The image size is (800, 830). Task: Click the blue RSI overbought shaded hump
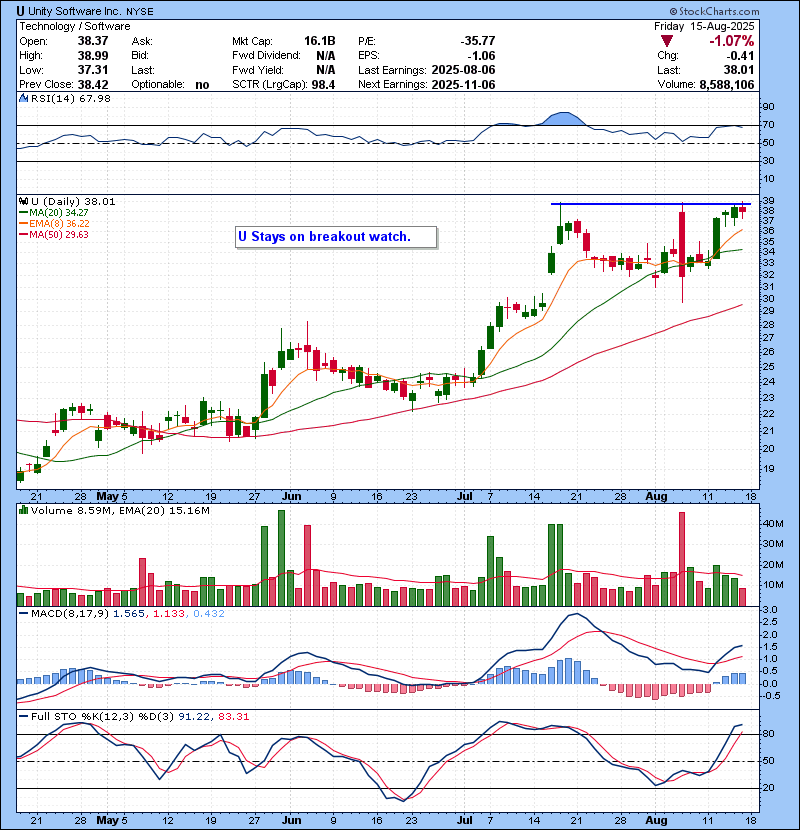tap(564, 119)
